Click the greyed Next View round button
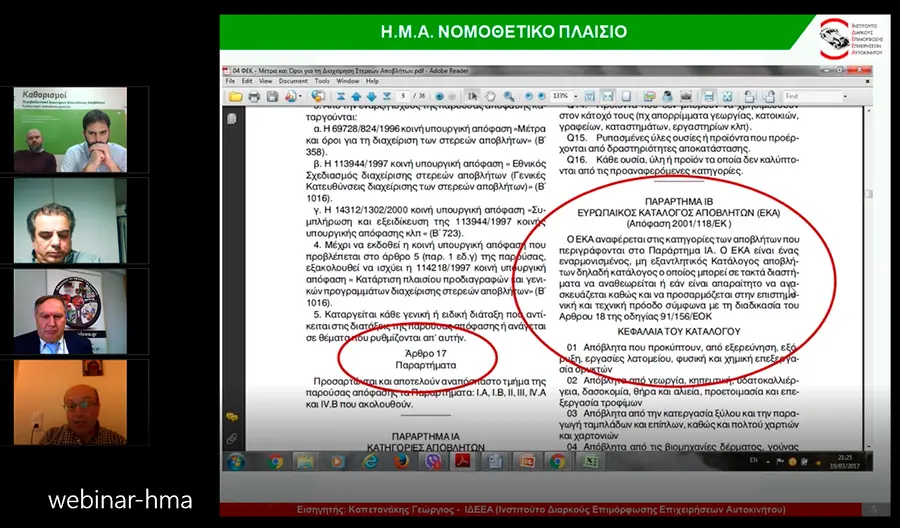Image resolution: width=900 pixels, height=528 pixels. pos(452,96)
